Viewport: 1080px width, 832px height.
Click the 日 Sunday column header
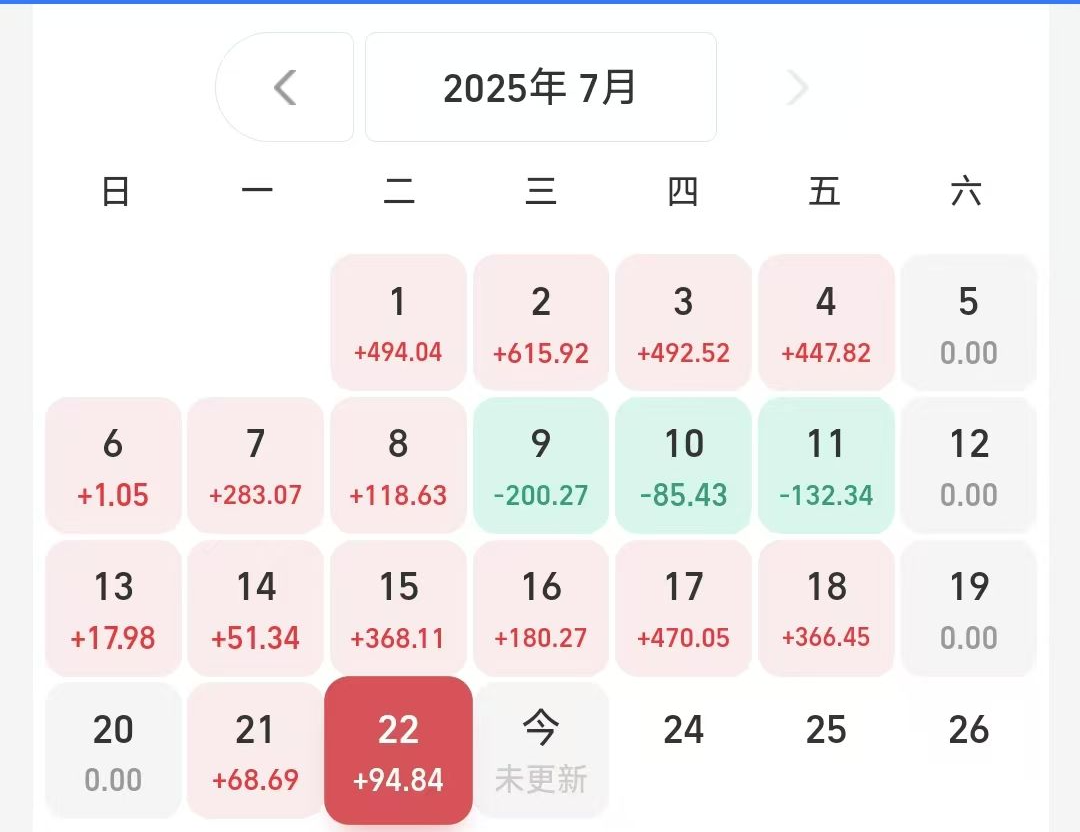(x=113, y=192)
